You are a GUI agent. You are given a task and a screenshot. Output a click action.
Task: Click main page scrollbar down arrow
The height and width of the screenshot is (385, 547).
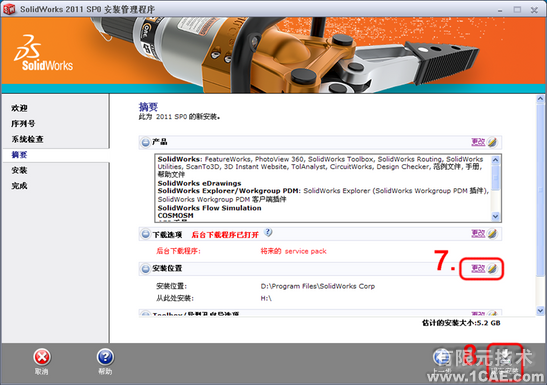click(x=540, y=310)
